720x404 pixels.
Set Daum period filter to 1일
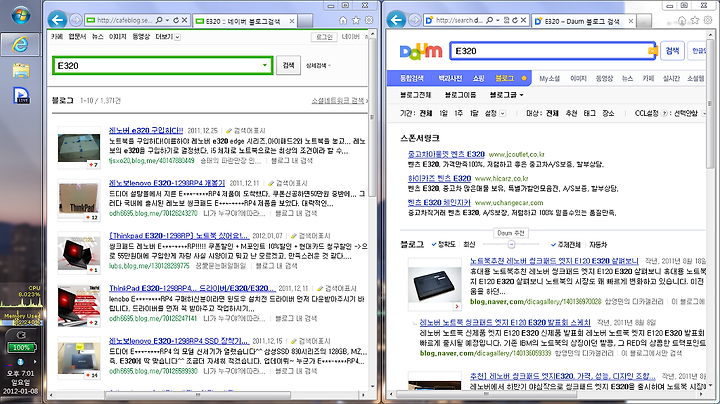443,113
